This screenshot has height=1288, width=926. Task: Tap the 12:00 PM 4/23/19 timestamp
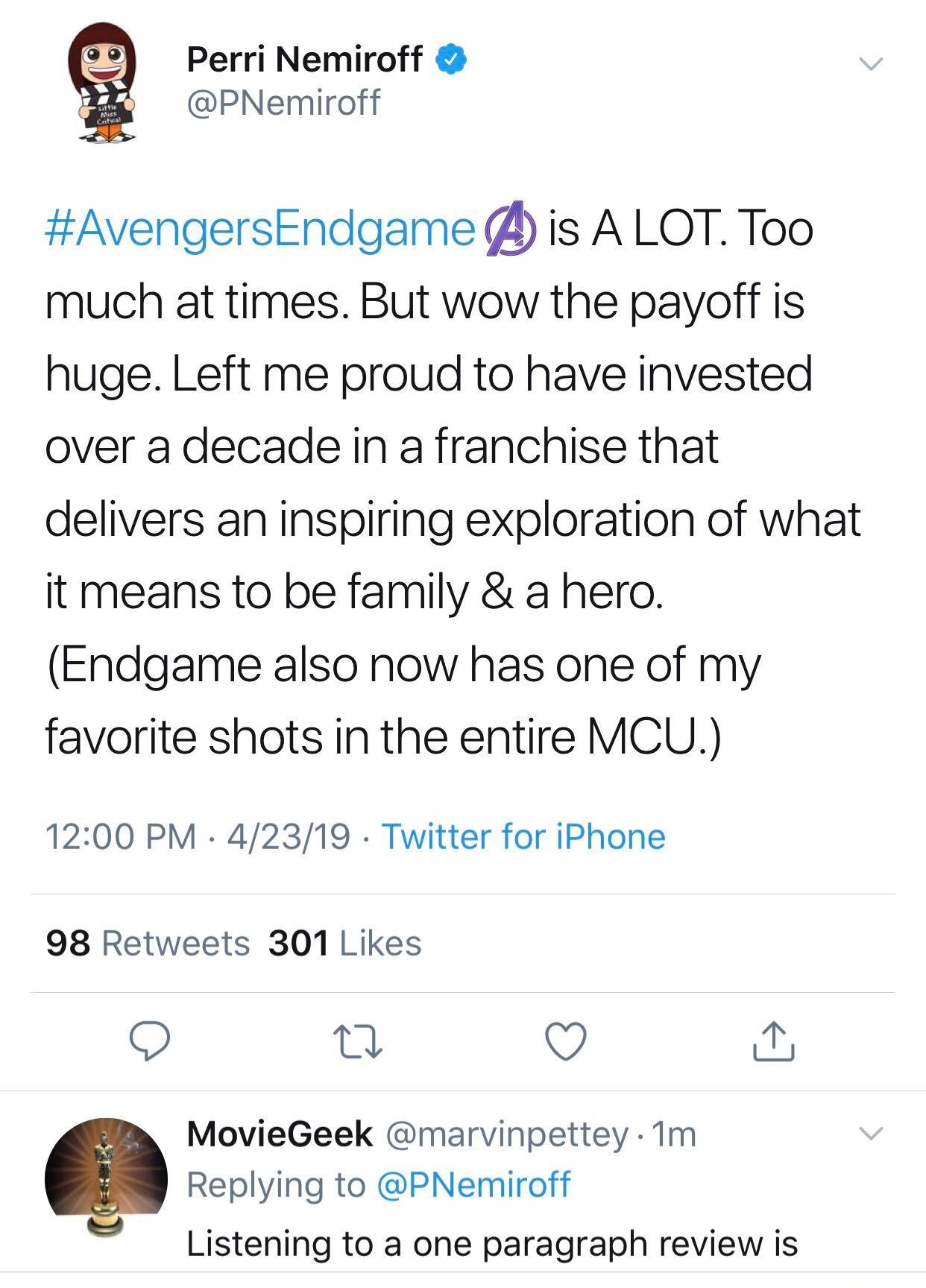[x=198, y=836]
